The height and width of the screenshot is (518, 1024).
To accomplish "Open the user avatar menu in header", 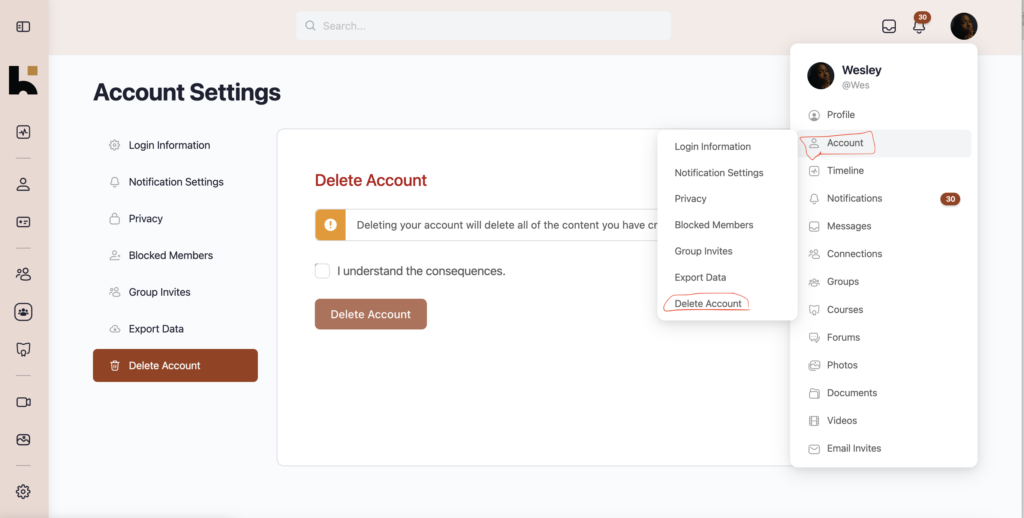I will click(963, 26).
